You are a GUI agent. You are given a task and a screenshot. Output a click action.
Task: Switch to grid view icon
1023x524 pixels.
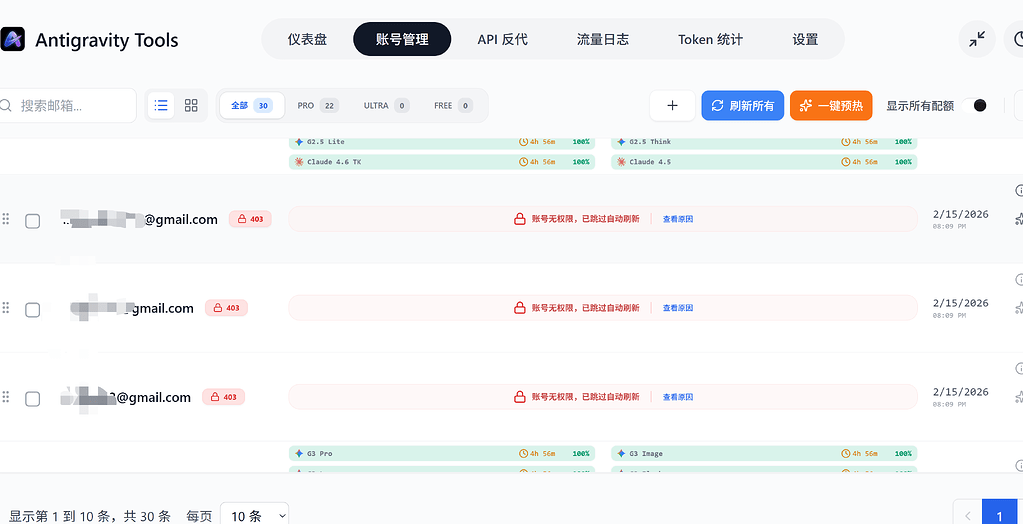pos(191,105)
